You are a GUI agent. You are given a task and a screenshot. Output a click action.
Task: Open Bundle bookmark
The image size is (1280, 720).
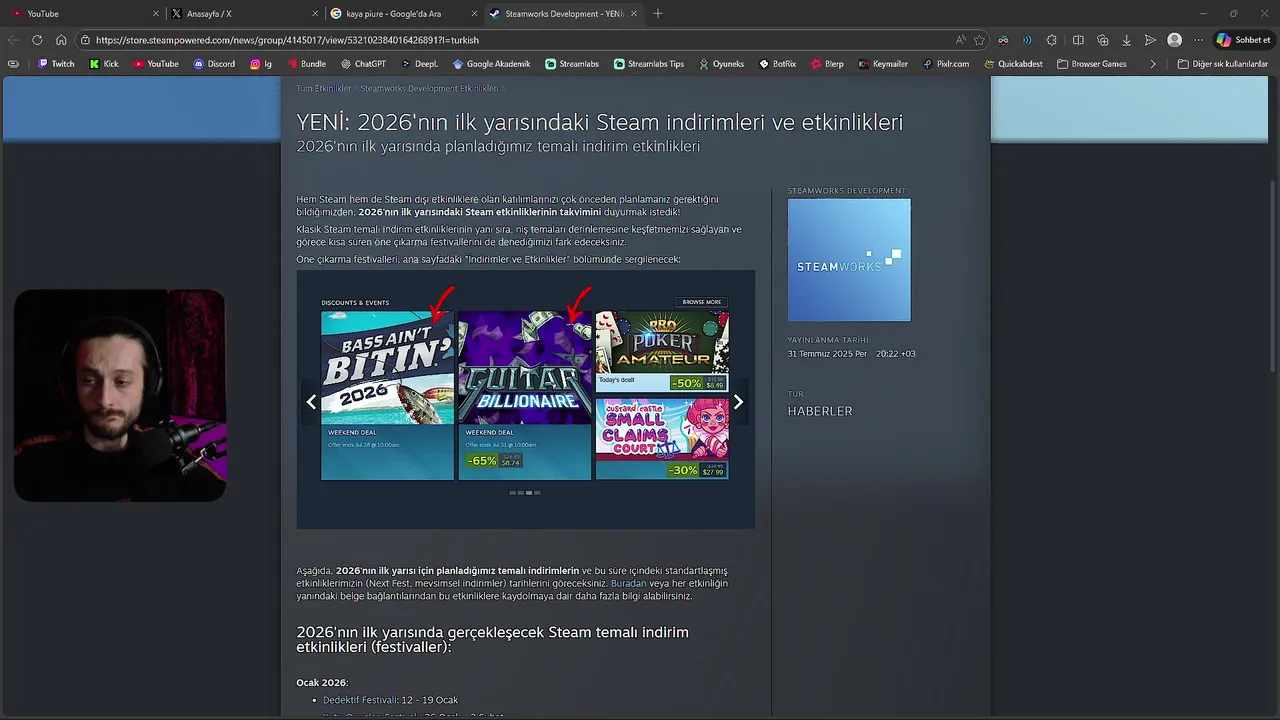(306, 64)
